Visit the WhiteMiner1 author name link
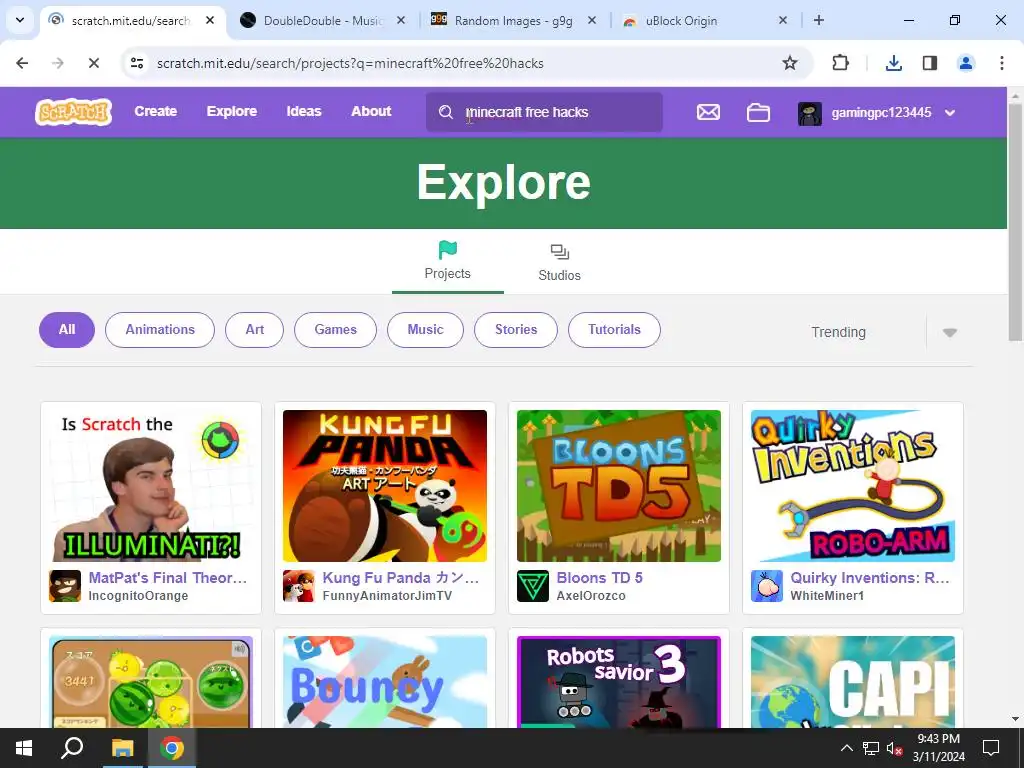1024x768 pixels. coord(827,596)
